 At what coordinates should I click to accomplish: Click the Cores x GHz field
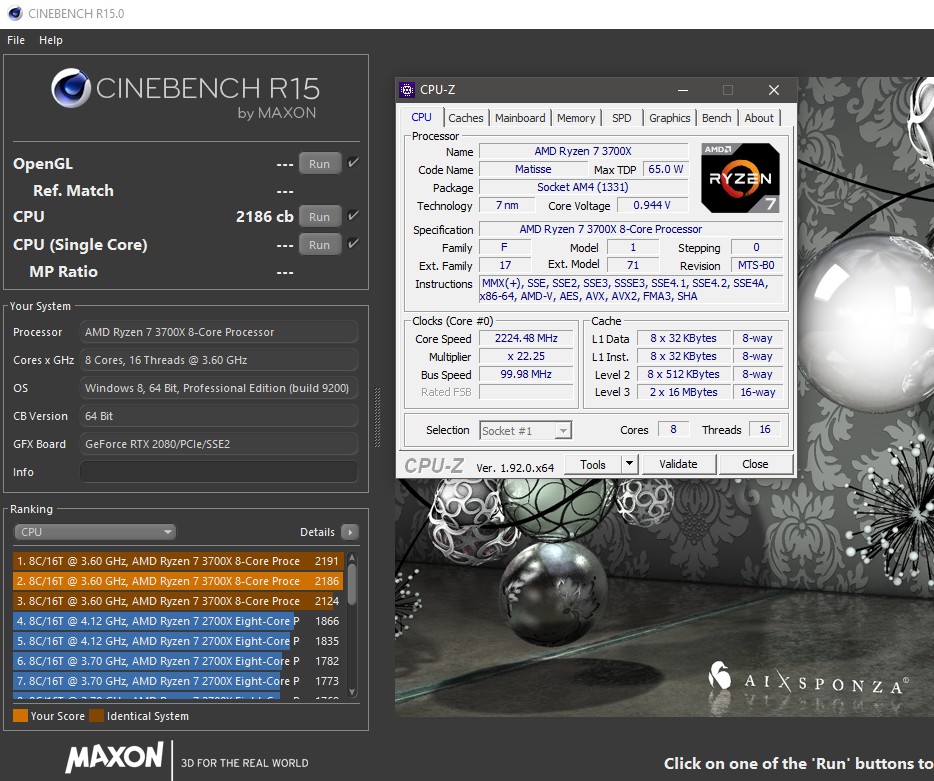pyautogui.click(x=219, y=360)
